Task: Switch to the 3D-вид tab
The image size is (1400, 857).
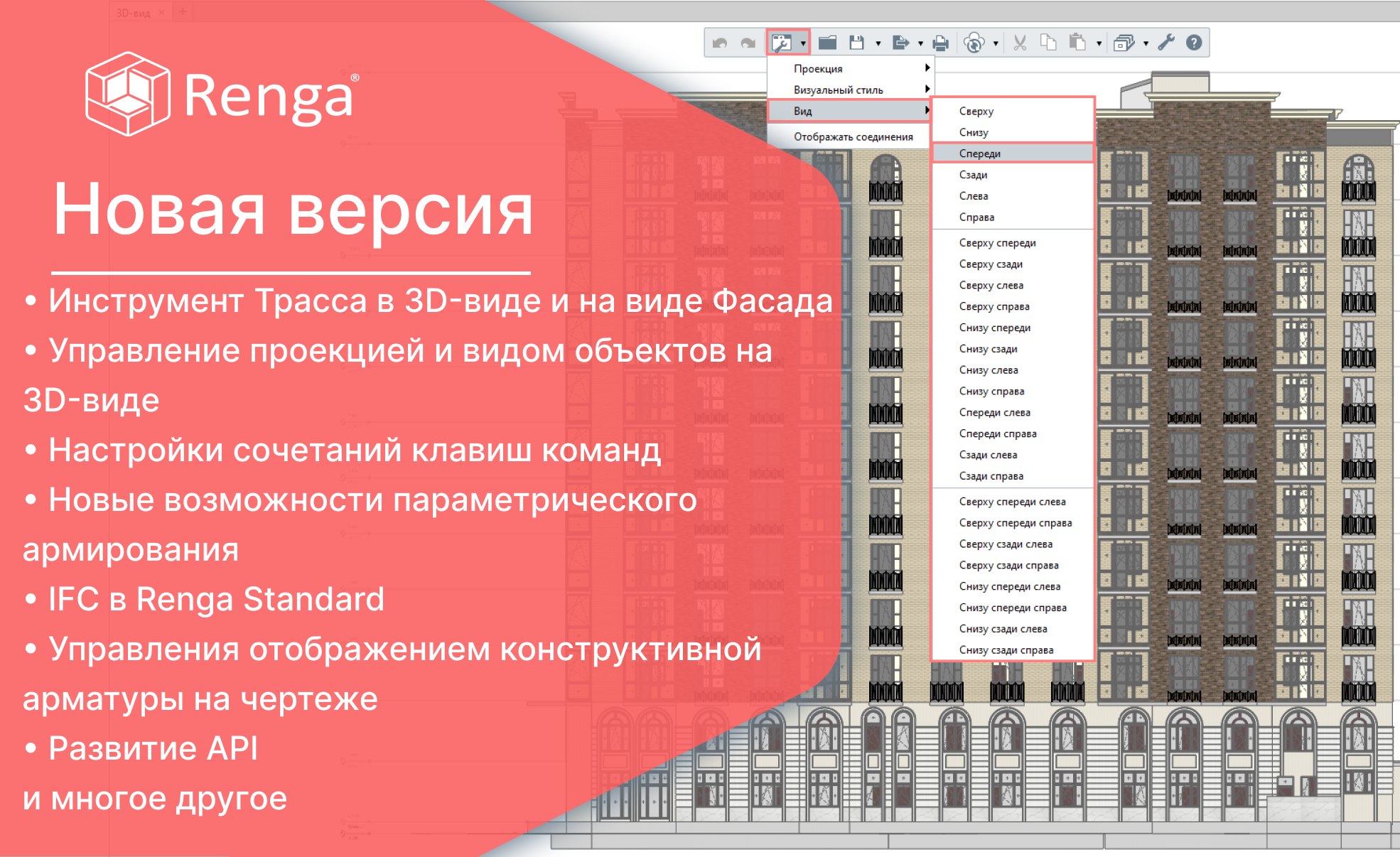Action: [134, 12]
